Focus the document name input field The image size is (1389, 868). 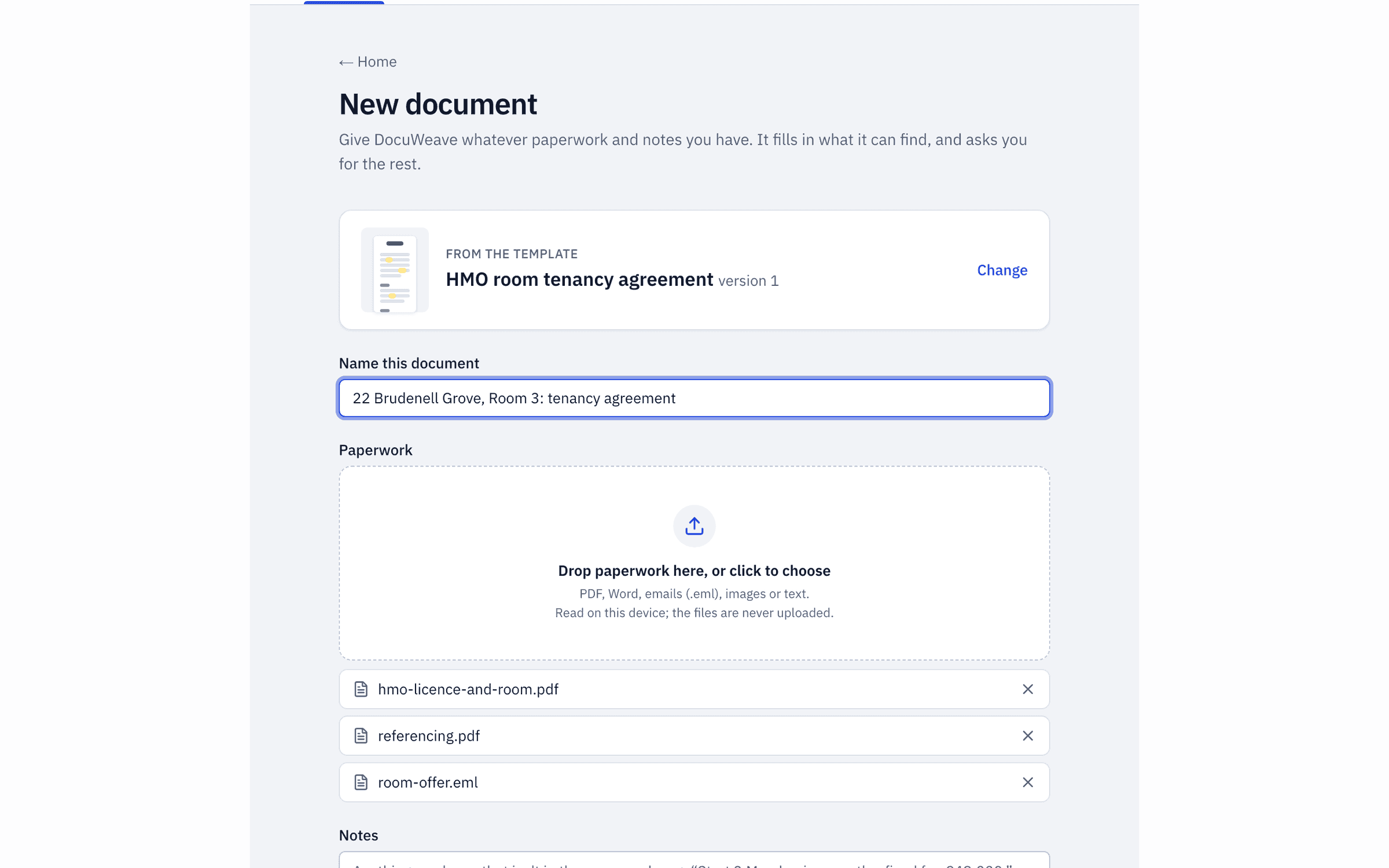(x=694, y=398)
